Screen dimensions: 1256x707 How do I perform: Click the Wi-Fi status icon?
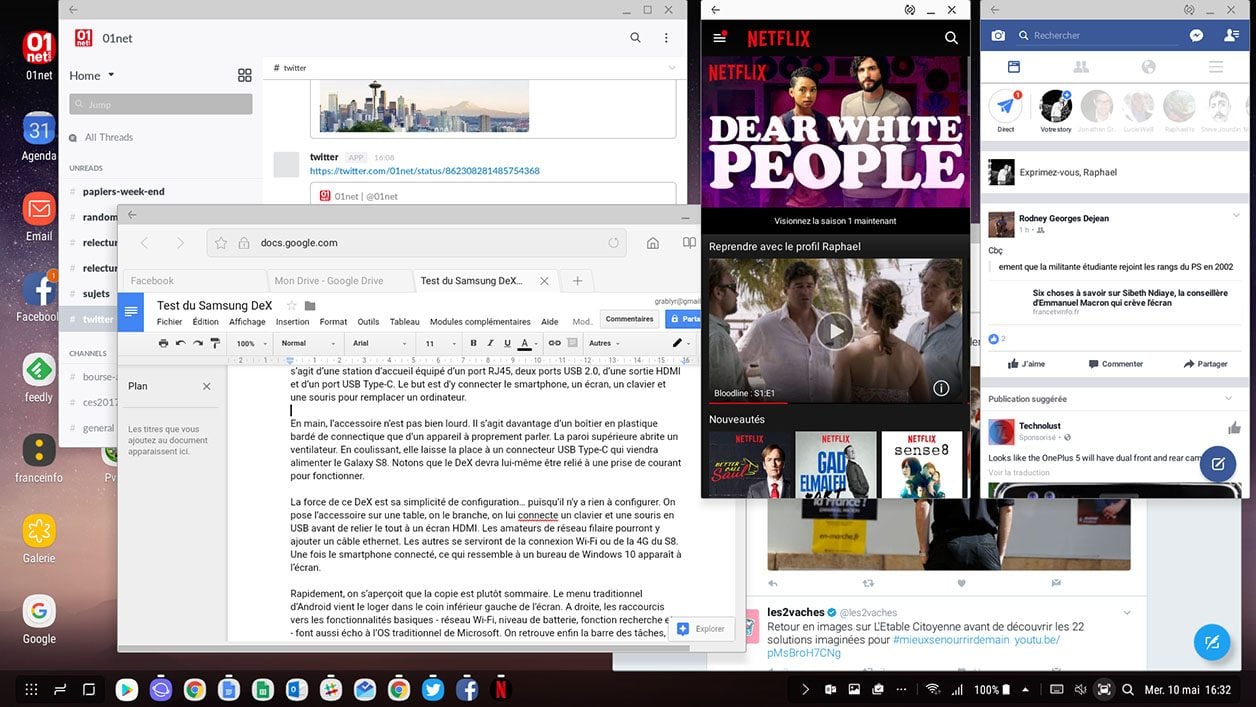(x=933, y=689)
